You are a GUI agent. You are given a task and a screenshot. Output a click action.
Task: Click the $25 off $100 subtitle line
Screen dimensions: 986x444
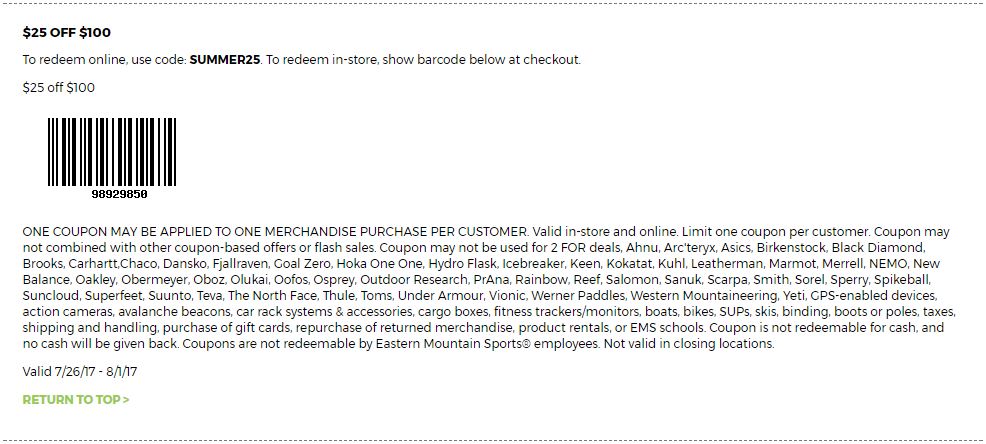pyautogui.click(x=59, y=87)
